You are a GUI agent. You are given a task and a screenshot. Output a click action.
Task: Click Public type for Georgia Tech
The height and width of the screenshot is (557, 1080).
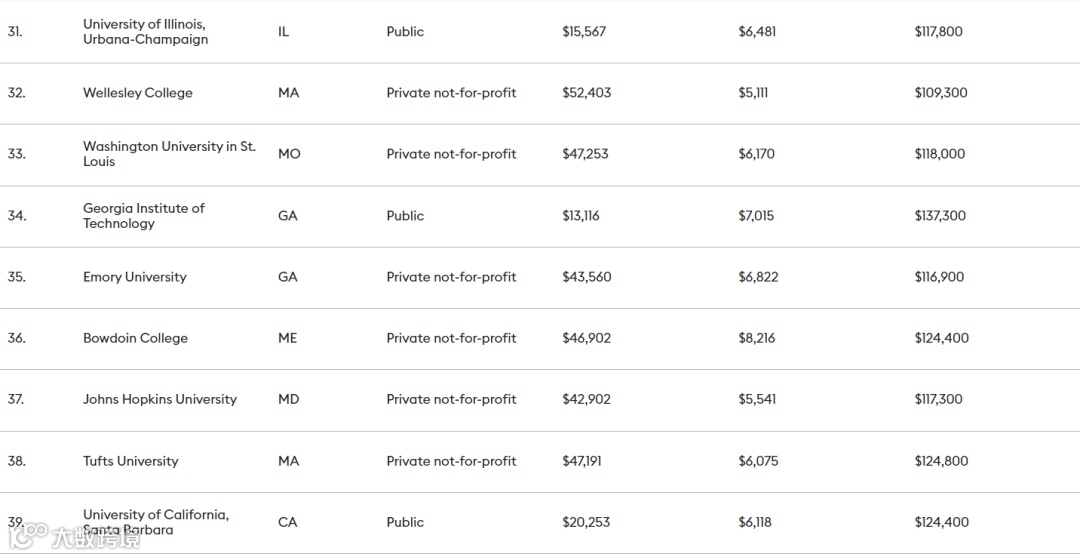pyautogui.click(x=405, y=216)
